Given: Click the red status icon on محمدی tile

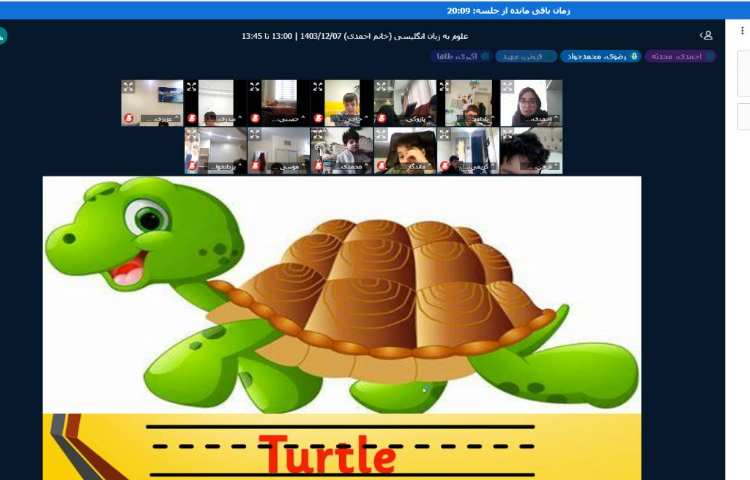Looking at the screenshot, I should (318, 165).
